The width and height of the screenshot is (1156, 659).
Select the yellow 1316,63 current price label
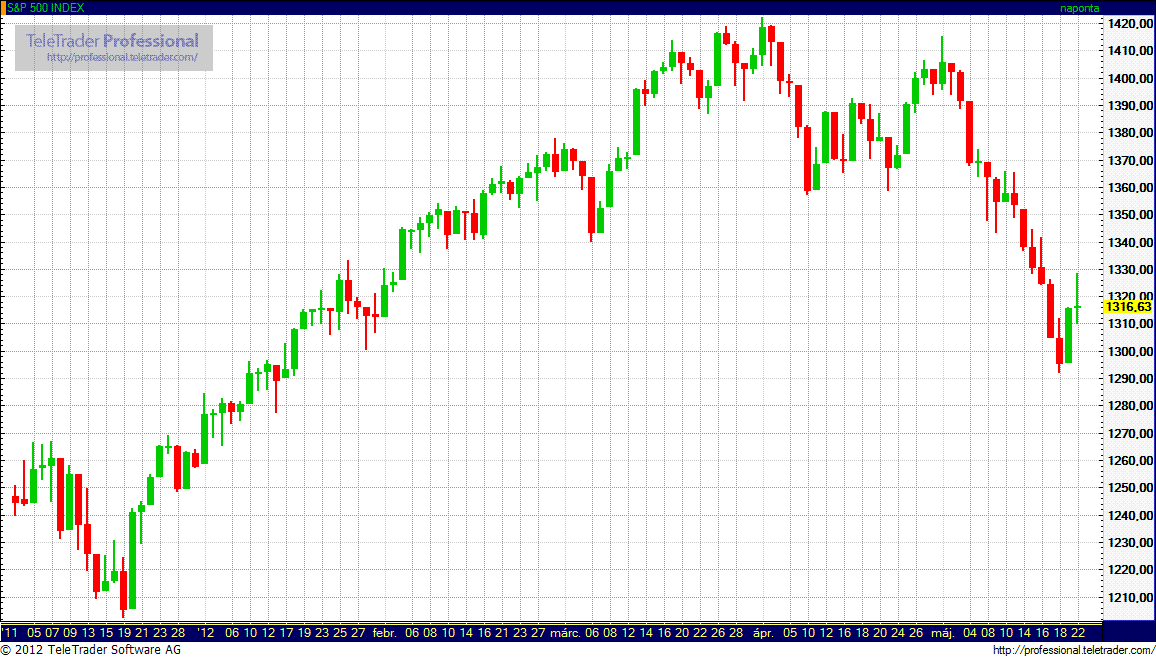coord(1130,307)
